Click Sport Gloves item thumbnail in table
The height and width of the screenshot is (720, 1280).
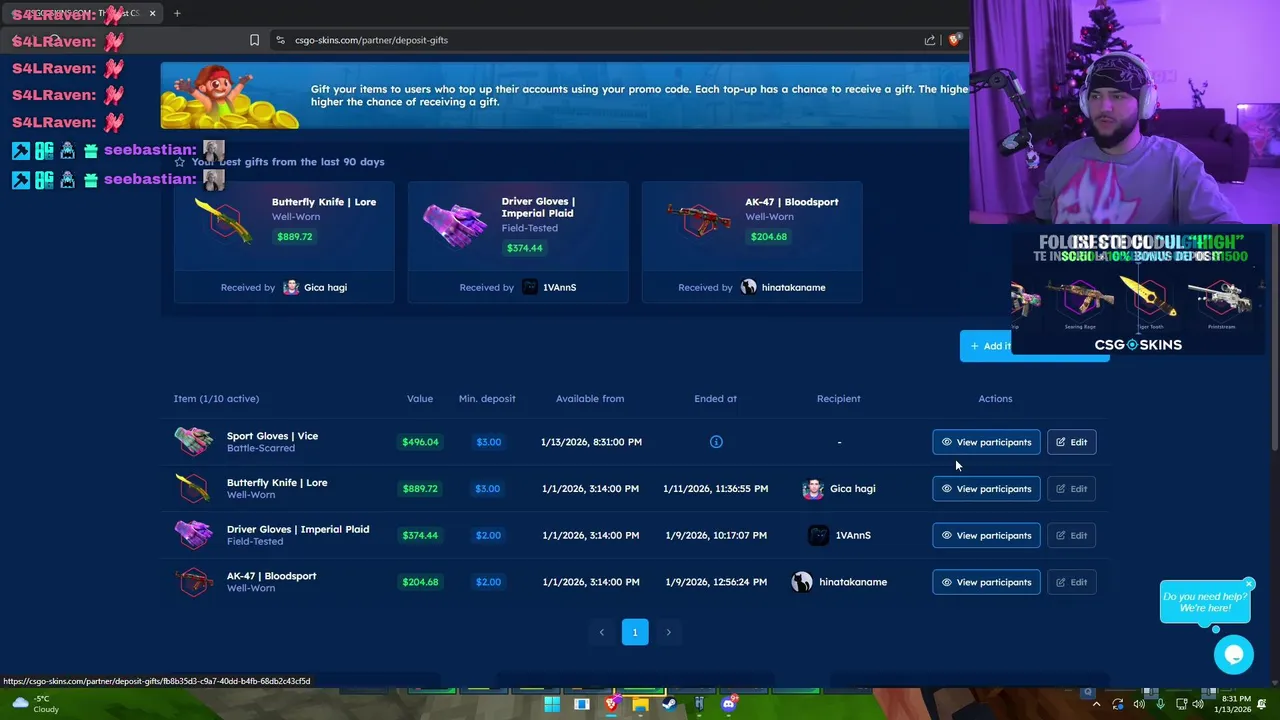[193, 442]
